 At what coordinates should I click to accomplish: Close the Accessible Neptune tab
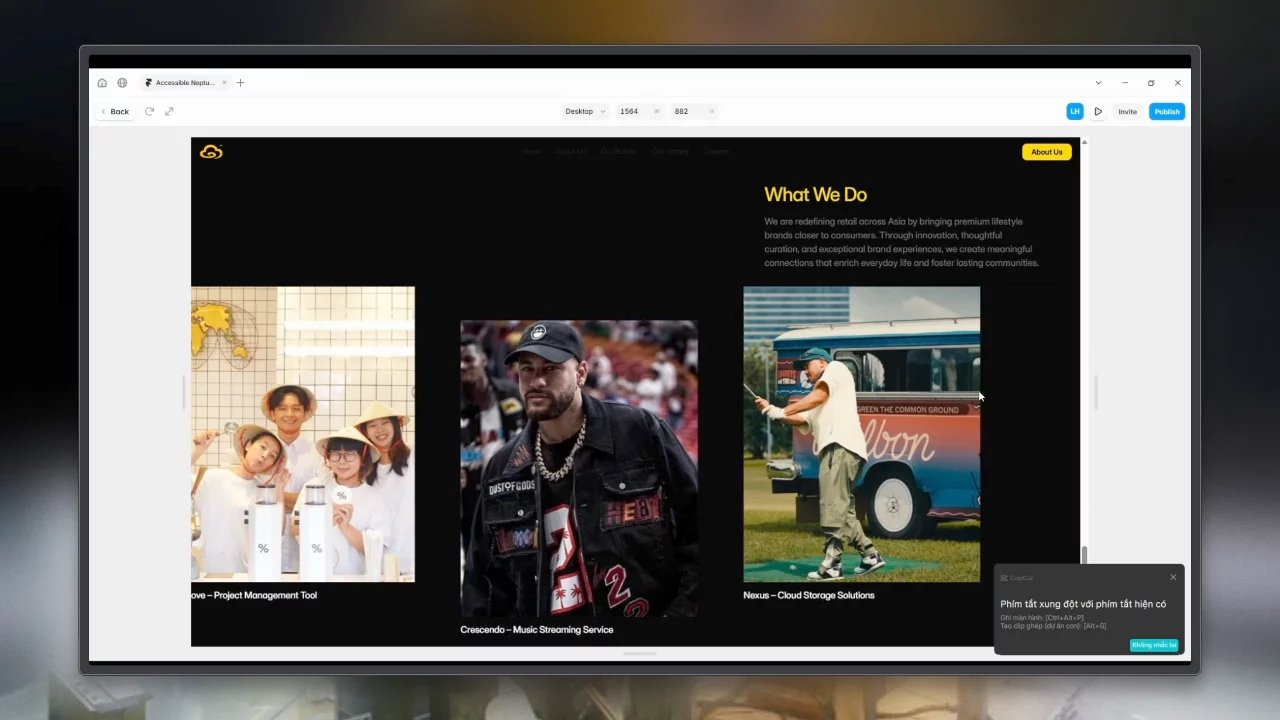[224, 83]
